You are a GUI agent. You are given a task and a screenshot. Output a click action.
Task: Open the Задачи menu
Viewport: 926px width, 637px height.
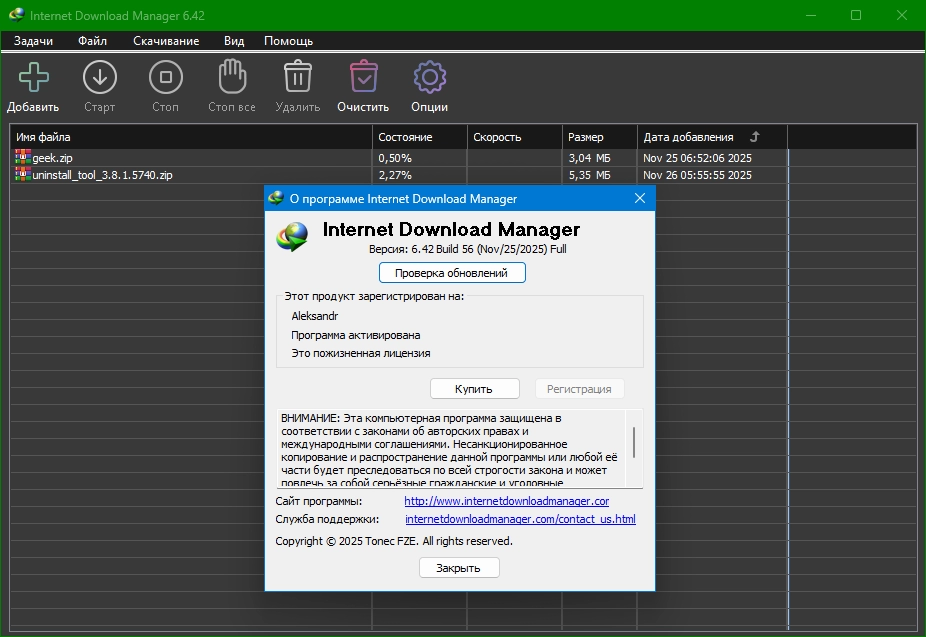[x=33, y=41]
